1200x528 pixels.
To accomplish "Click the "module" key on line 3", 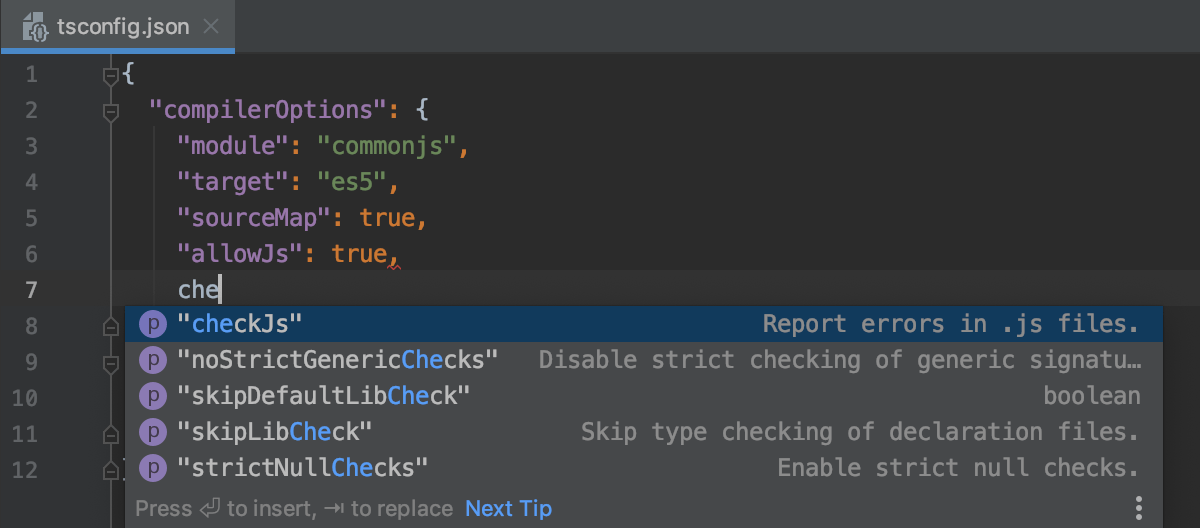I will (x=233, y=146).
